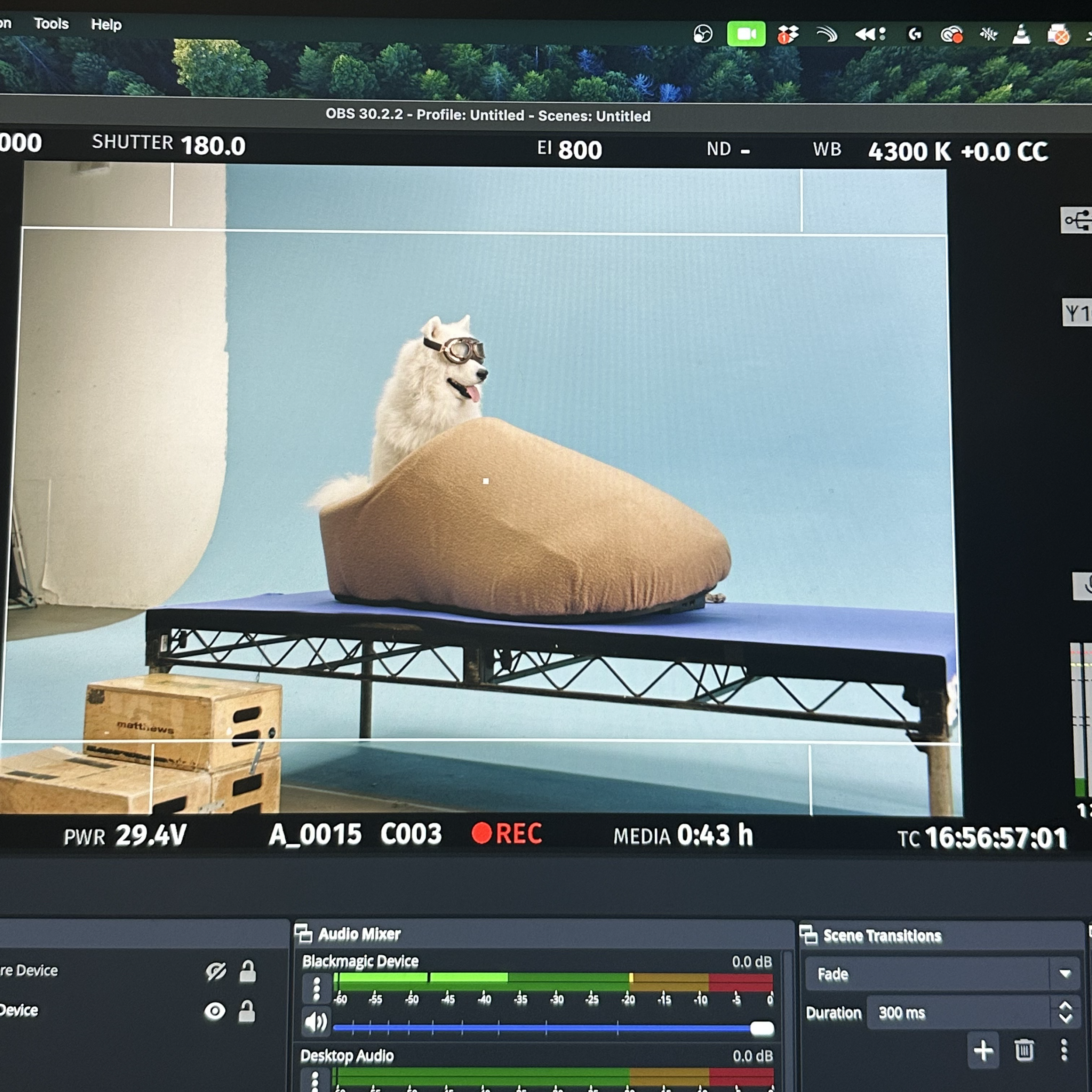This screenshot has height=1092, width=1092.
Task: Open the Help menu
Action: point(106,25)
